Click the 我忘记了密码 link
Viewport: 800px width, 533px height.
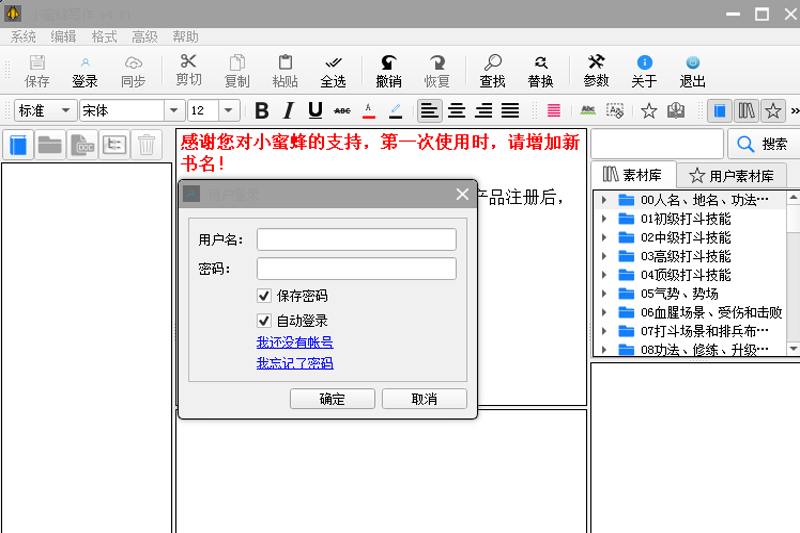[294, 363]
